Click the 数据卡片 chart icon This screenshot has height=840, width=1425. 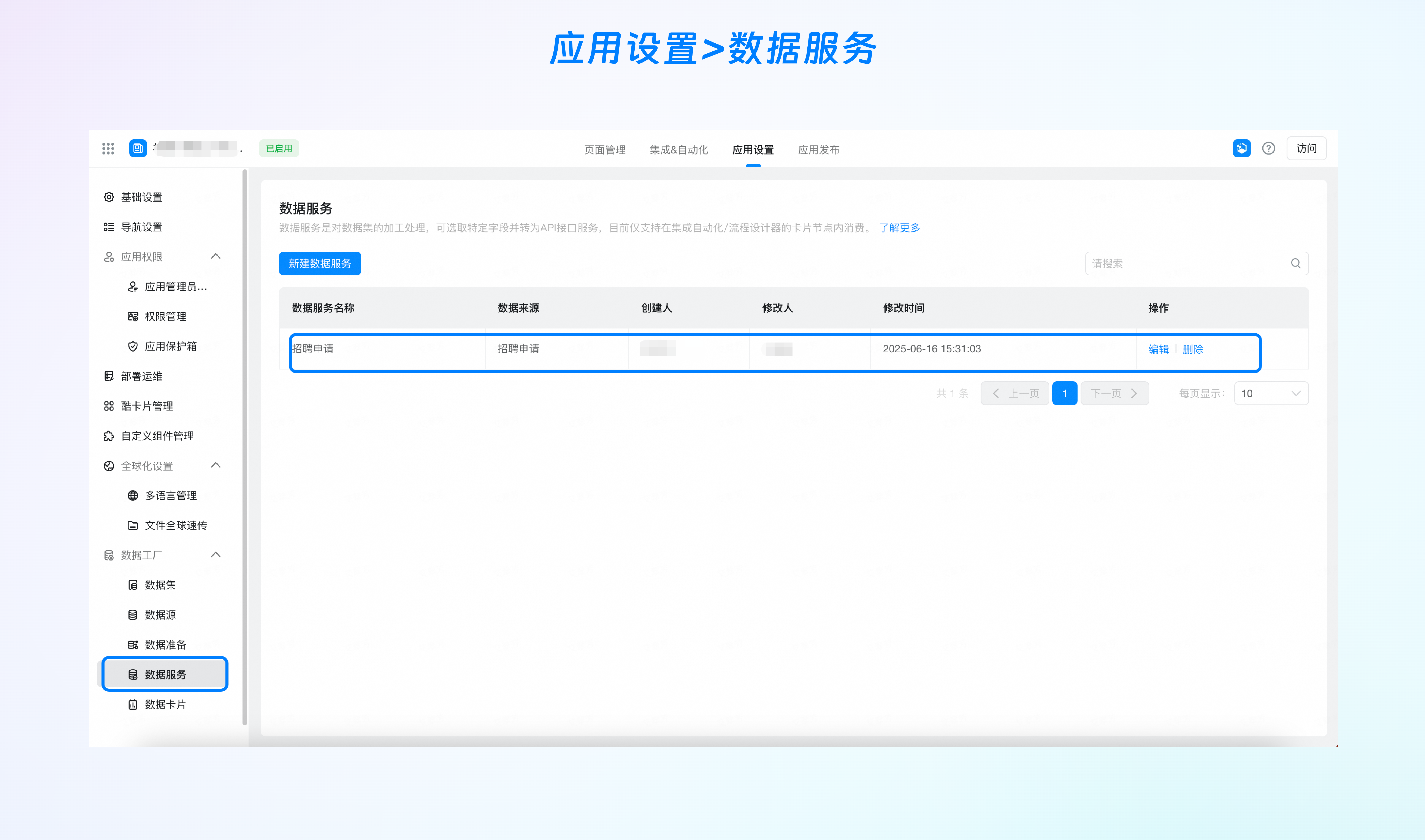[133, 704]
